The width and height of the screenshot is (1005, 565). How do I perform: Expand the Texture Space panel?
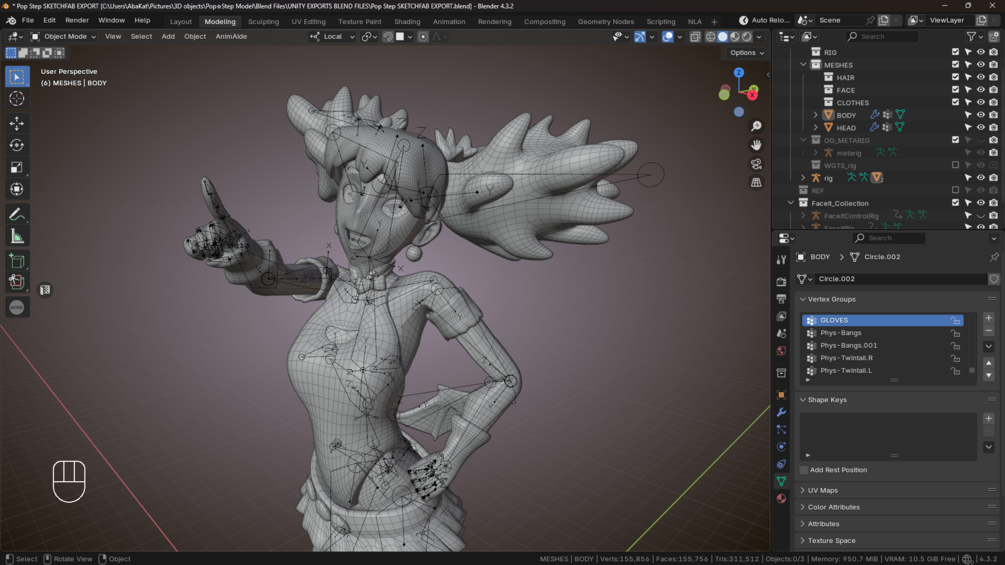tap(803, 541)
